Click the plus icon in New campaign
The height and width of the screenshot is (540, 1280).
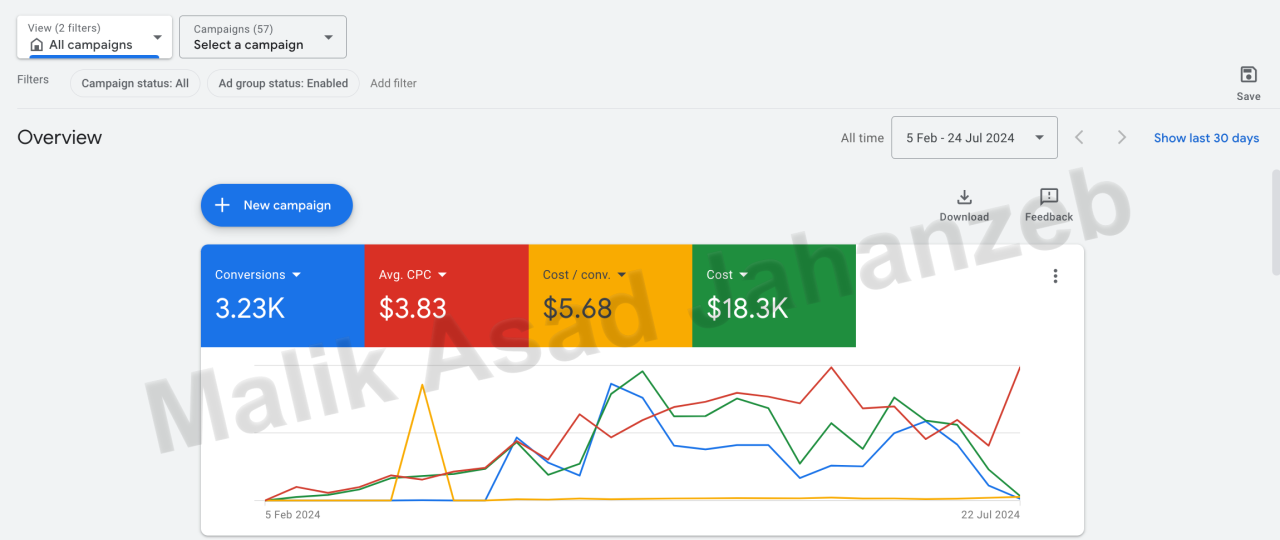[x=223, y=205]
